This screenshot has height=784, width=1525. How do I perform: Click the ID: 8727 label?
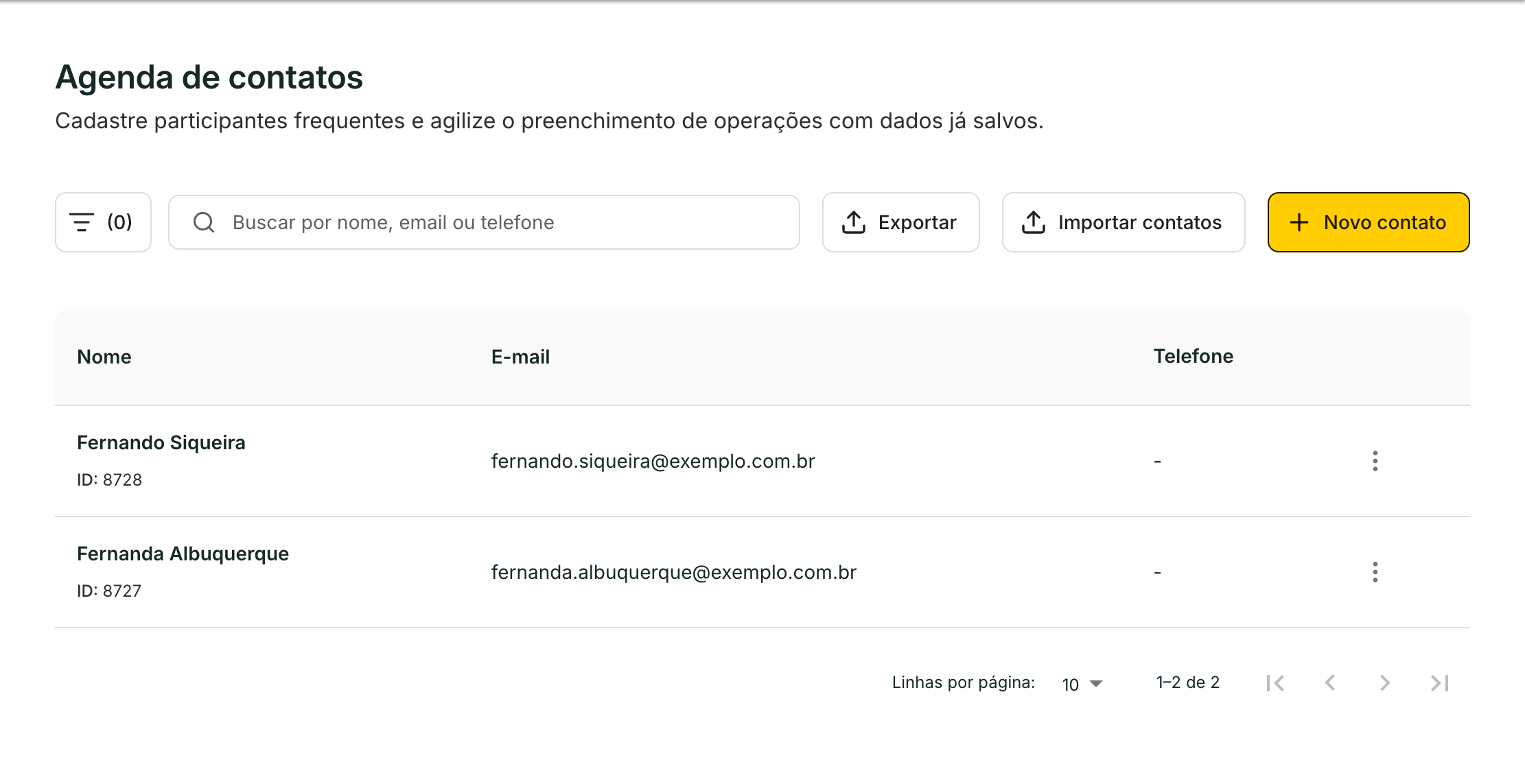109,591
